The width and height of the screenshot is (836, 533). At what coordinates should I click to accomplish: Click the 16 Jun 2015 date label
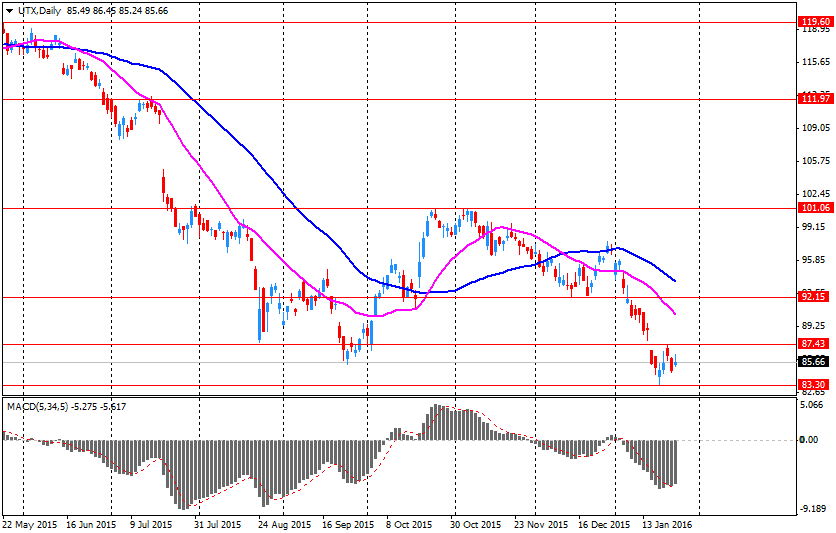[91, 525]
